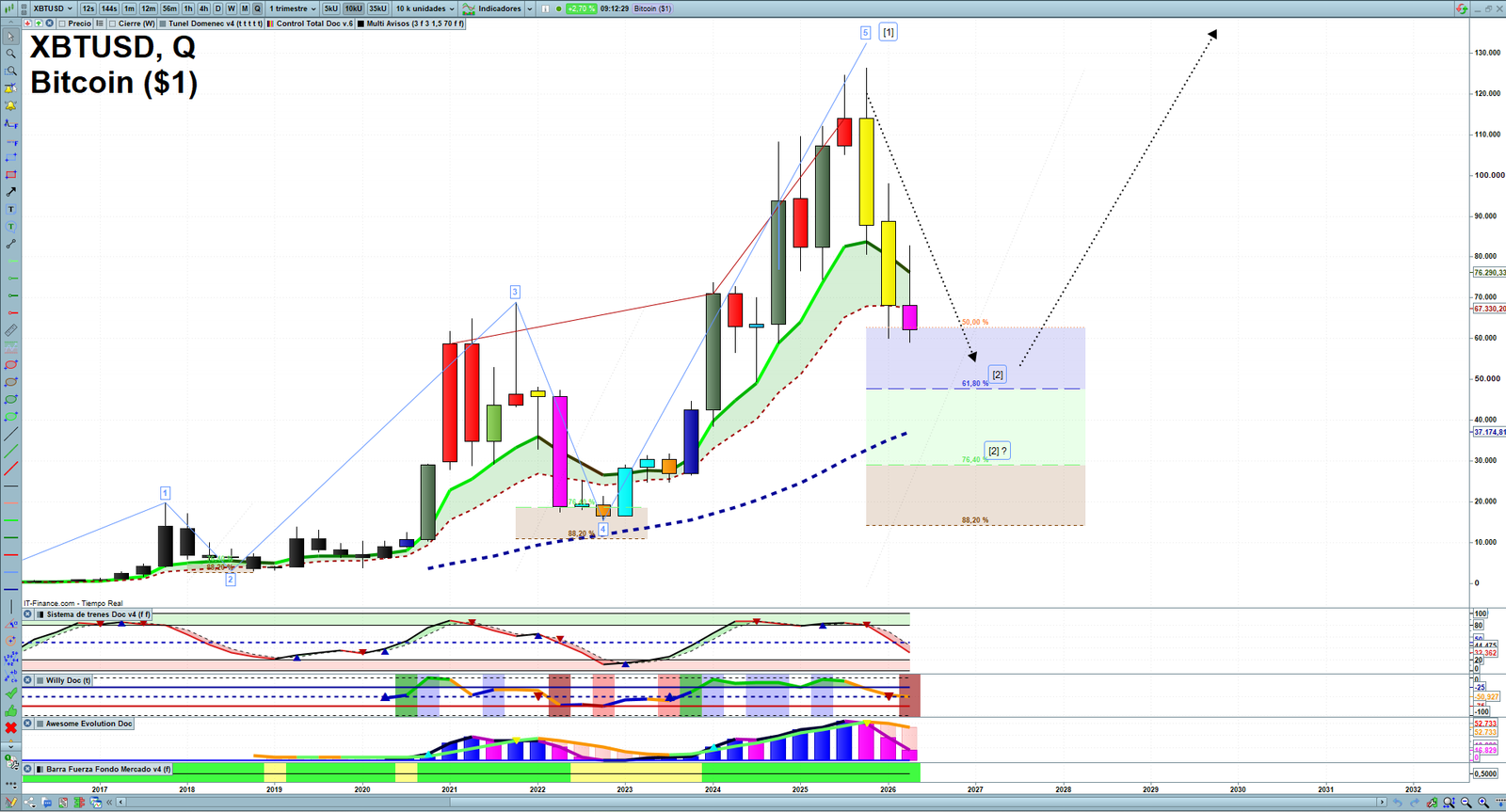Click the red add-panel plus icon
The height and width of the screenshot is (812, 1506).
pos(27,24)
